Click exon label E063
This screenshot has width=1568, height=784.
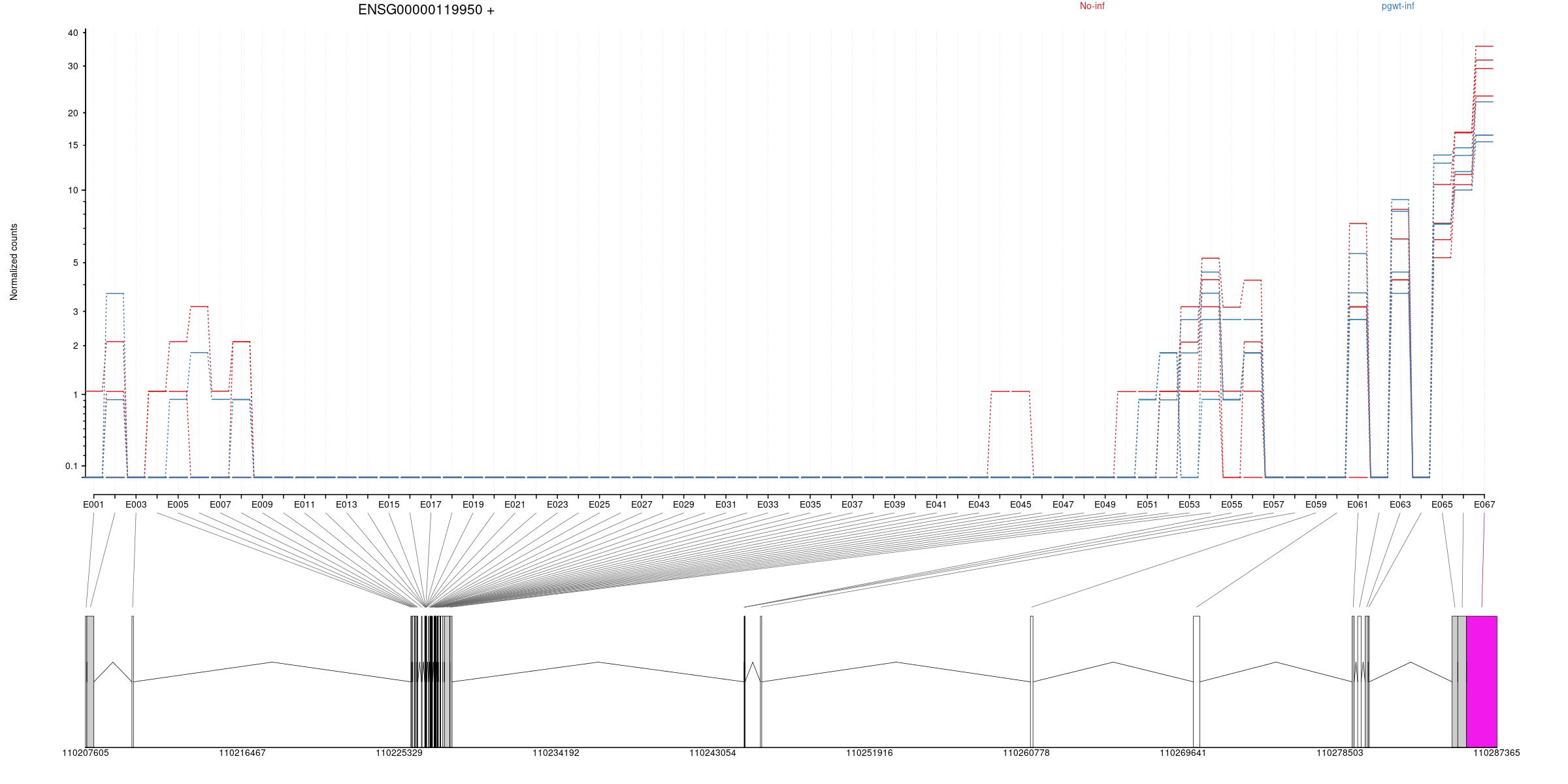(1400, 504)
